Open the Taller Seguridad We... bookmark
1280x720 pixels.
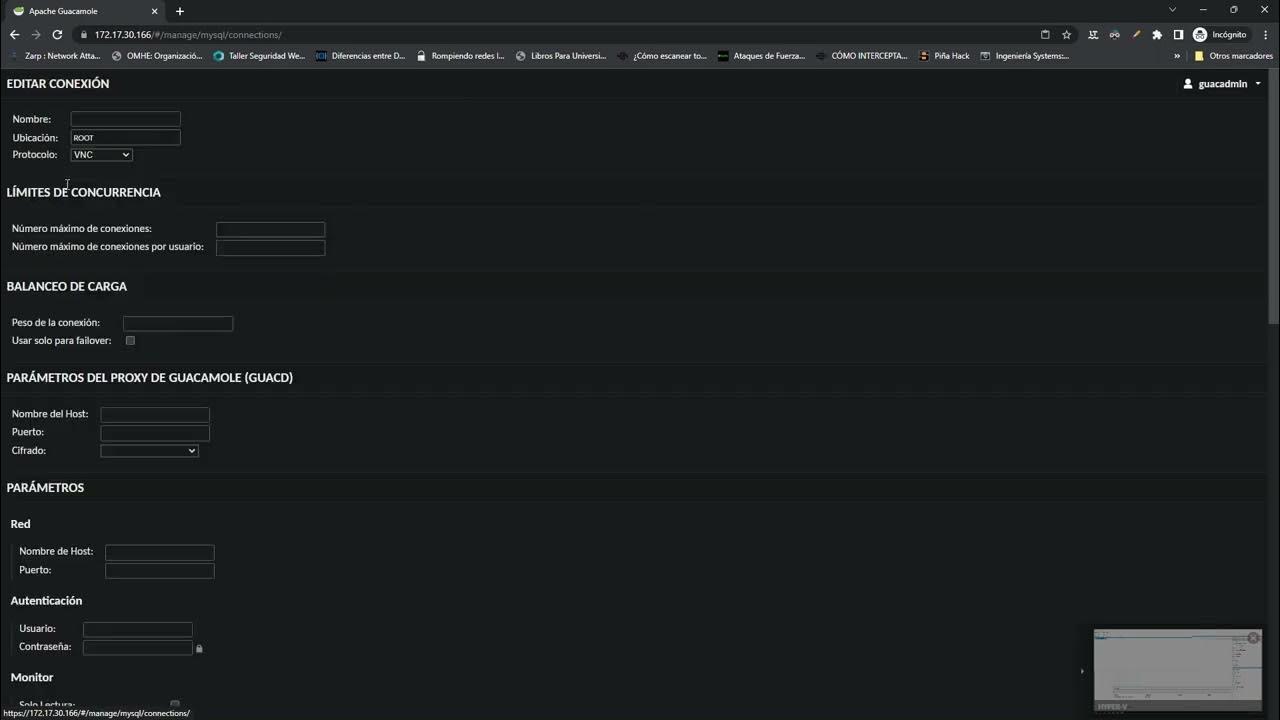260,56
